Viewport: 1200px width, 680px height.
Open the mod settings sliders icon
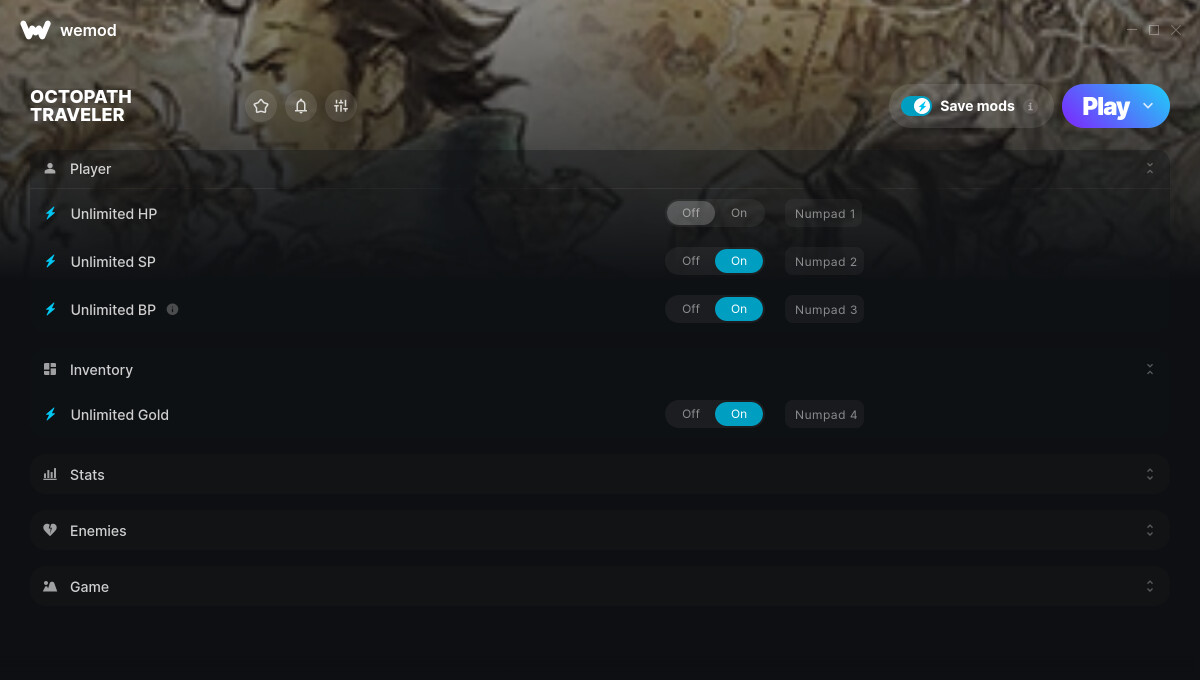[341, 106]
